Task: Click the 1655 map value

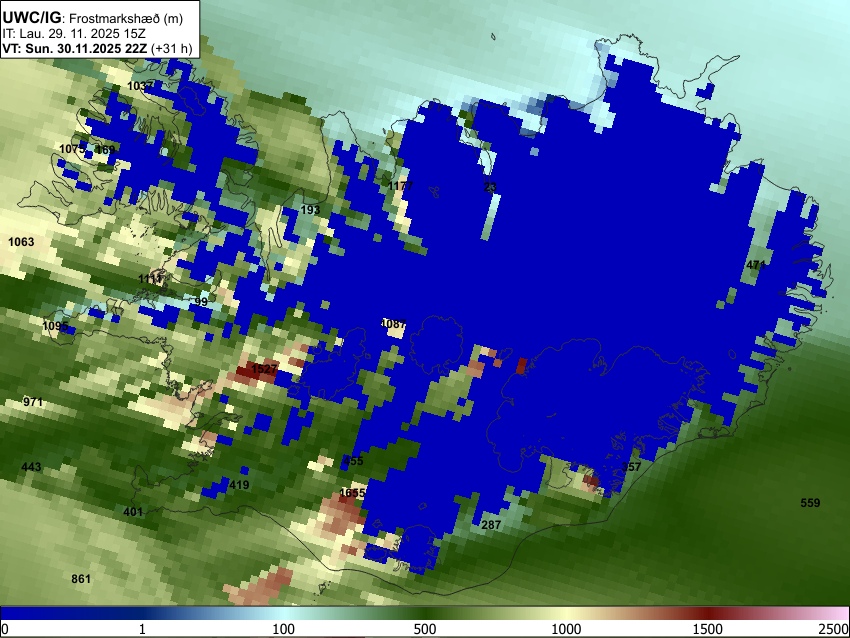Action: tap(352, 493)
